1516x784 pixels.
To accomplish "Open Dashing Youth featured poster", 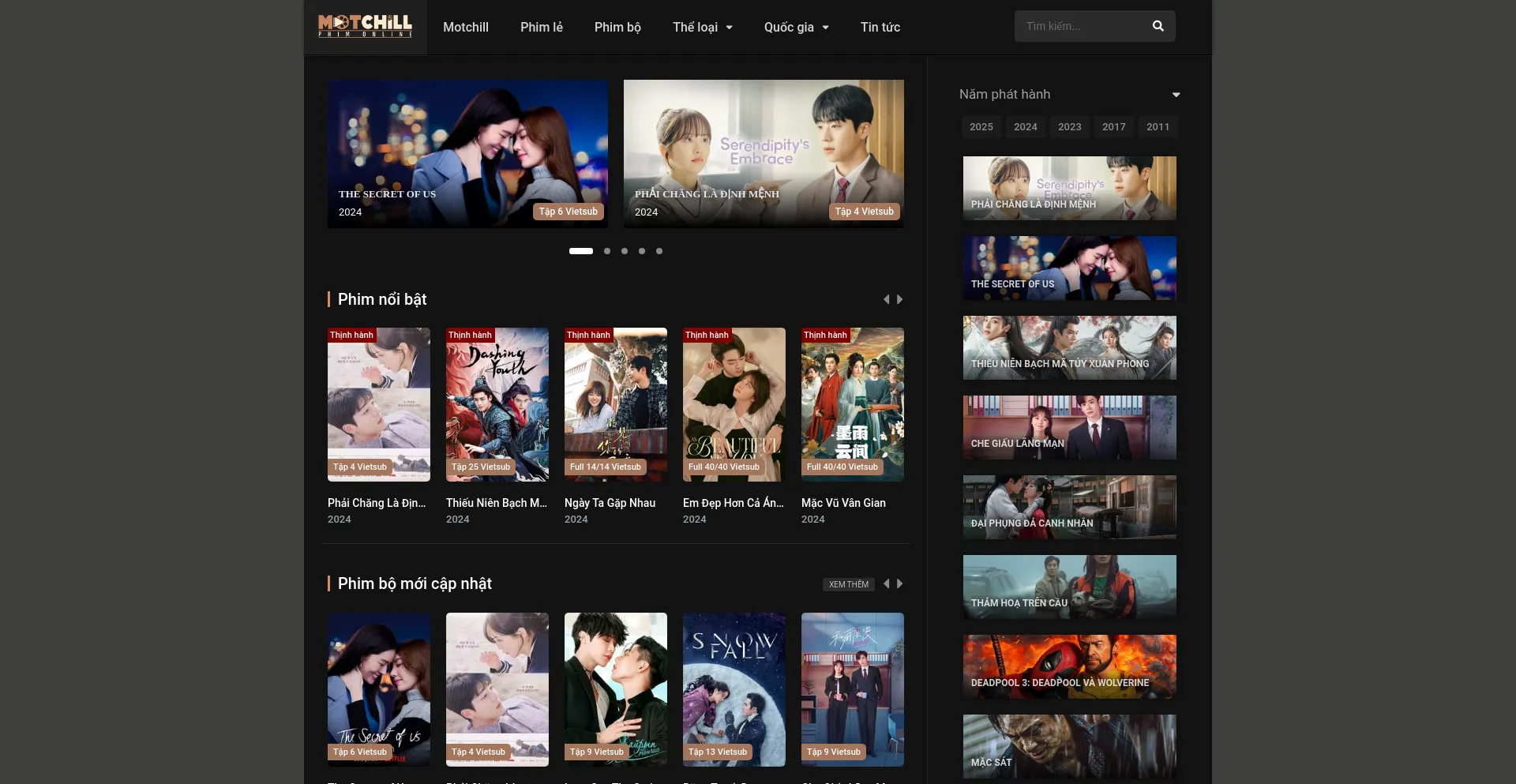I will pyautogui.click(x=497, y=404).
